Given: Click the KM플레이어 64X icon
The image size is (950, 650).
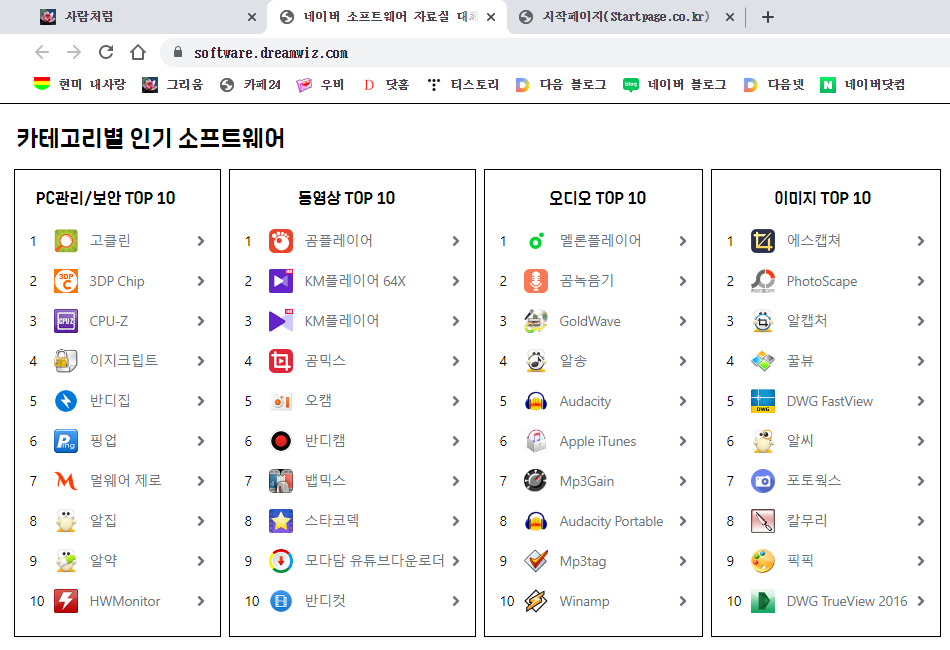Looking at the screenshot, I should click(x=281, y=281).
